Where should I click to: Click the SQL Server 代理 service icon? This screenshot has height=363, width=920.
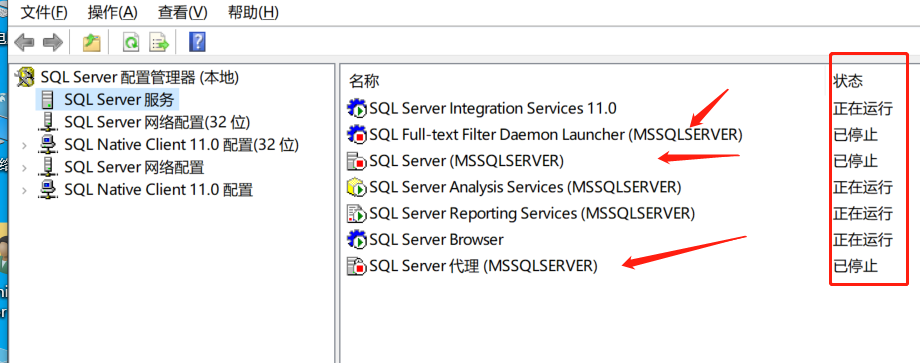pyautogui.click(x=357, y=266)
